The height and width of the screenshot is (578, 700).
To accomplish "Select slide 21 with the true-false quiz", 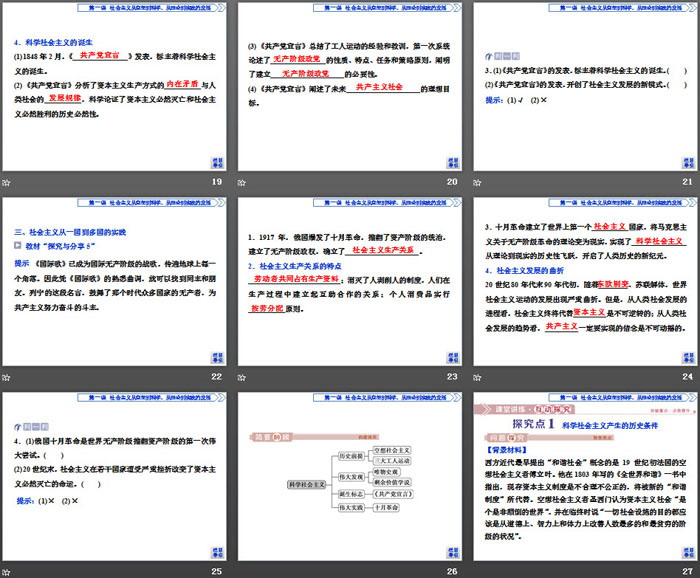I will tap(585, 85).
